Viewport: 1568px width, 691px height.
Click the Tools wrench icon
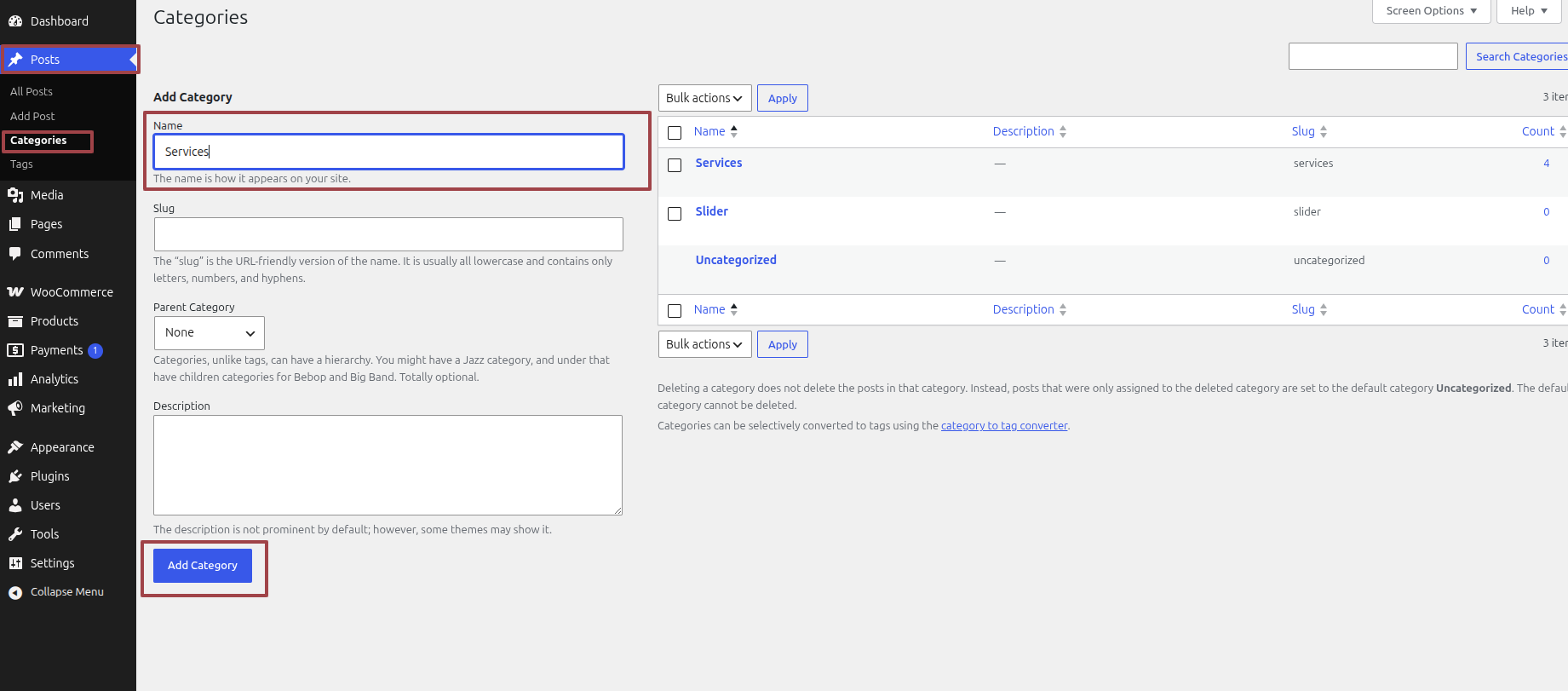15,534
